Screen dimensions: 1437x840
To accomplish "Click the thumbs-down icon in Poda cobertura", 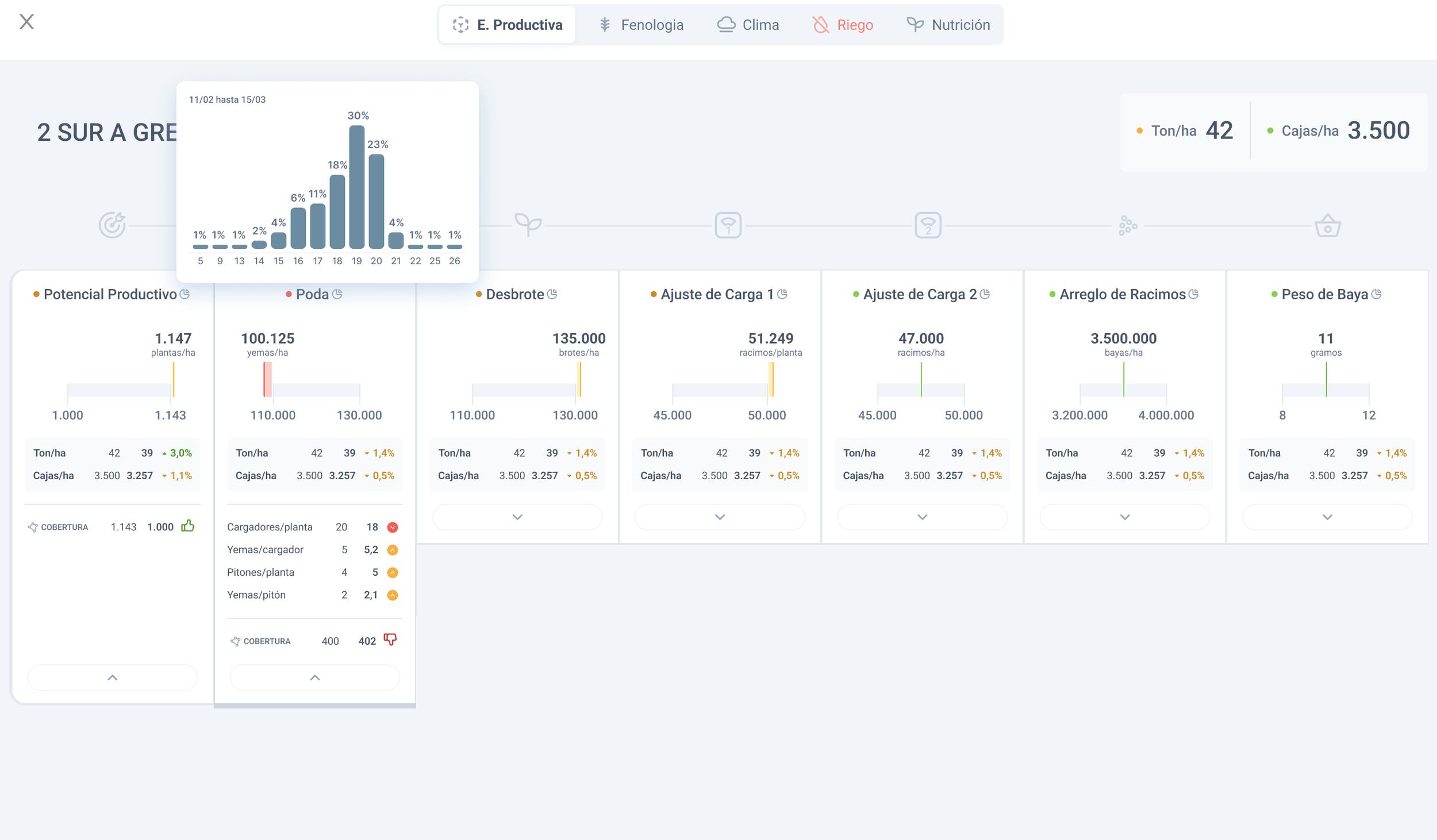I will 390,639.
